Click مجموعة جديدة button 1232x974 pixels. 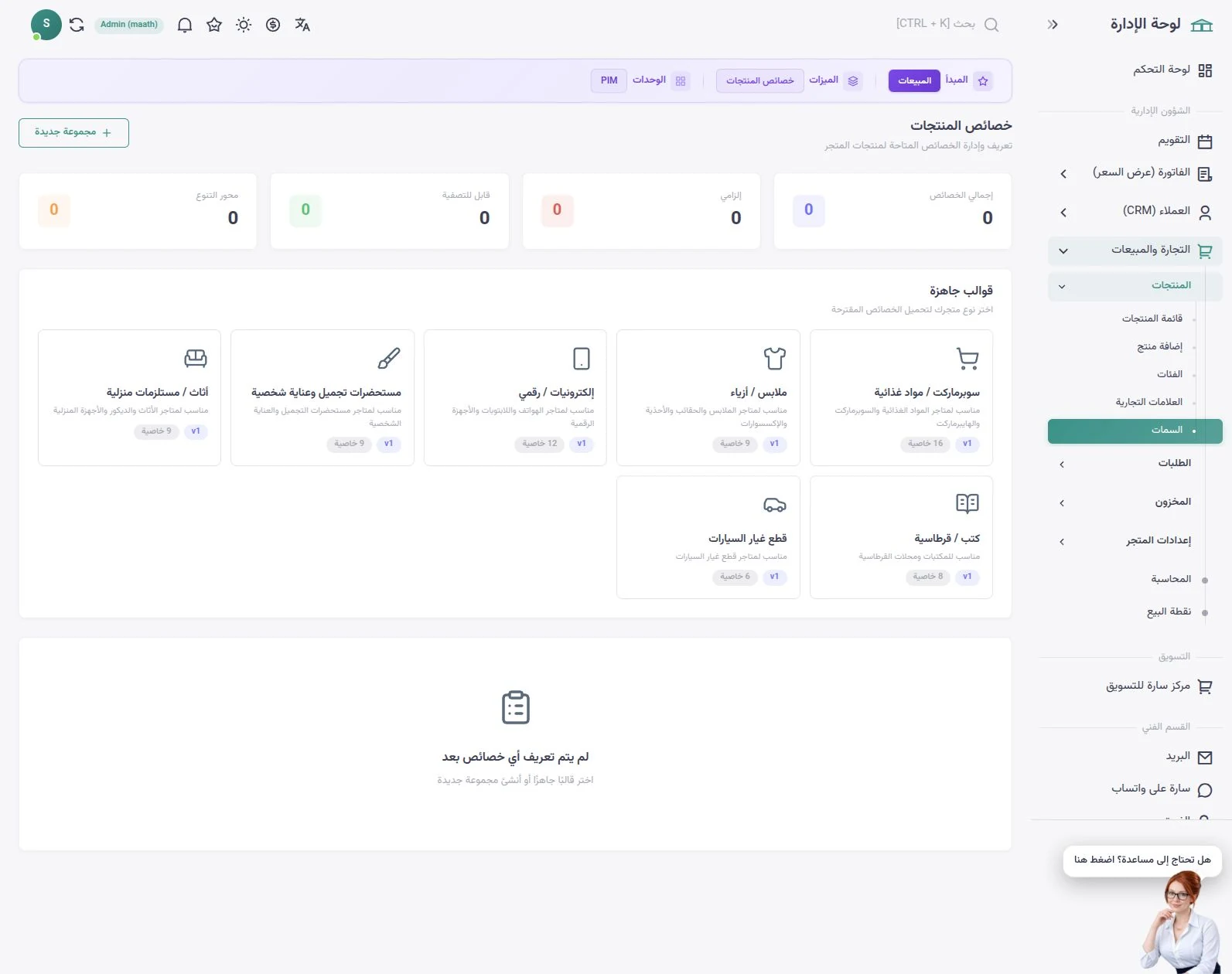(x=73, y=133)
